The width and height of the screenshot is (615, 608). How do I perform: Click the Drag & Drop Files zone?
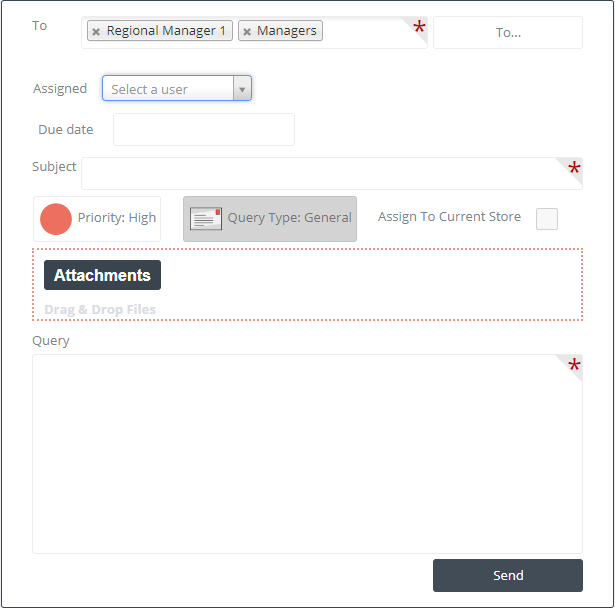coord(308,284)
